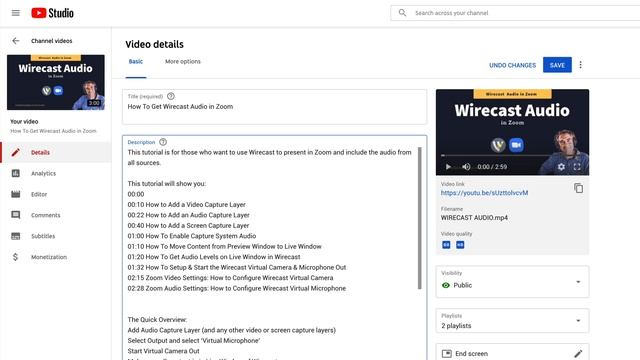Open the hamburger navigation menu
The height and width of the screenshot is (360, 640).
tap(16, 13)
